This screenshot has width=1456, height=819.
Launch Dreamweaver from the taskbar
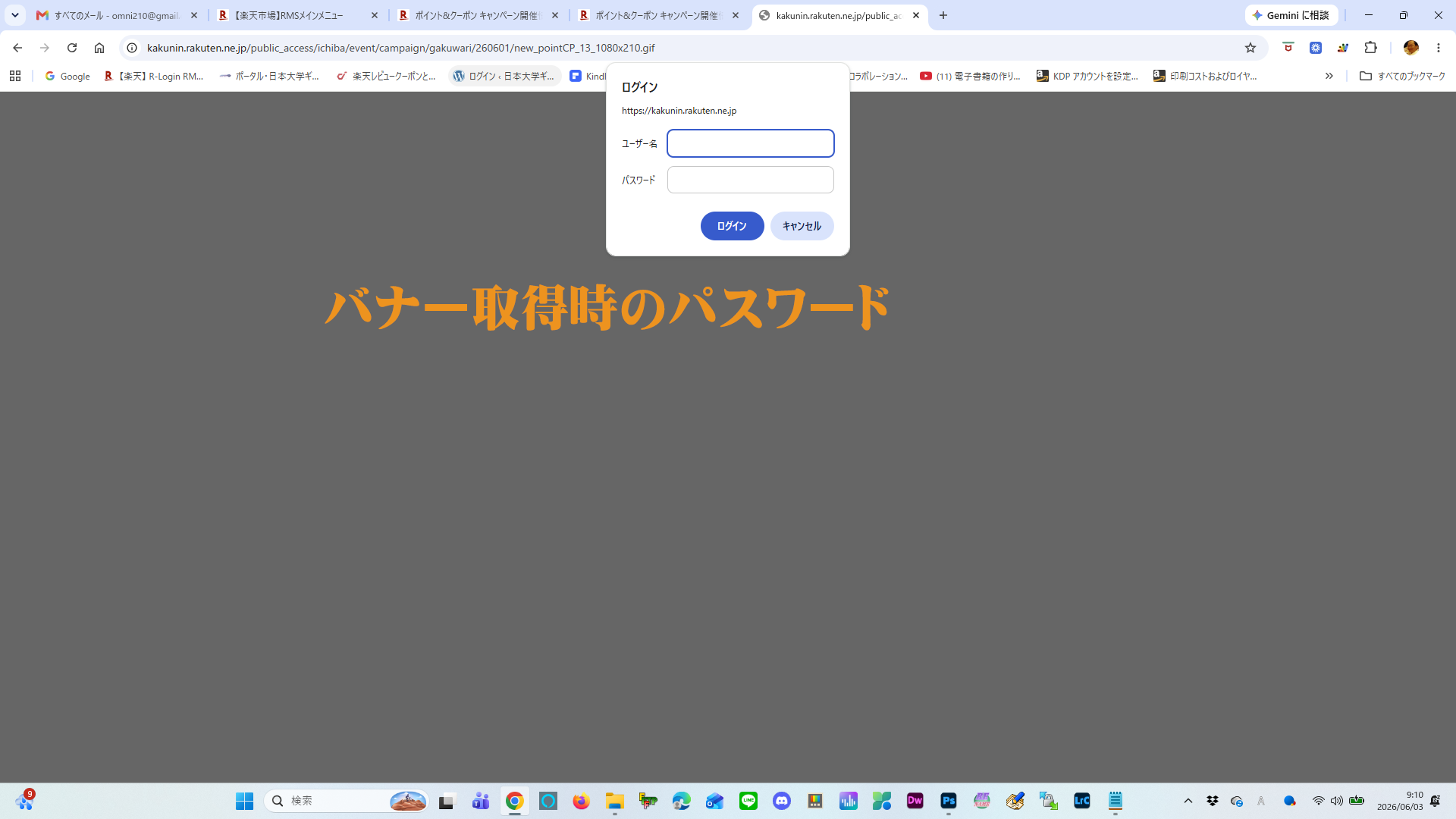915,801
